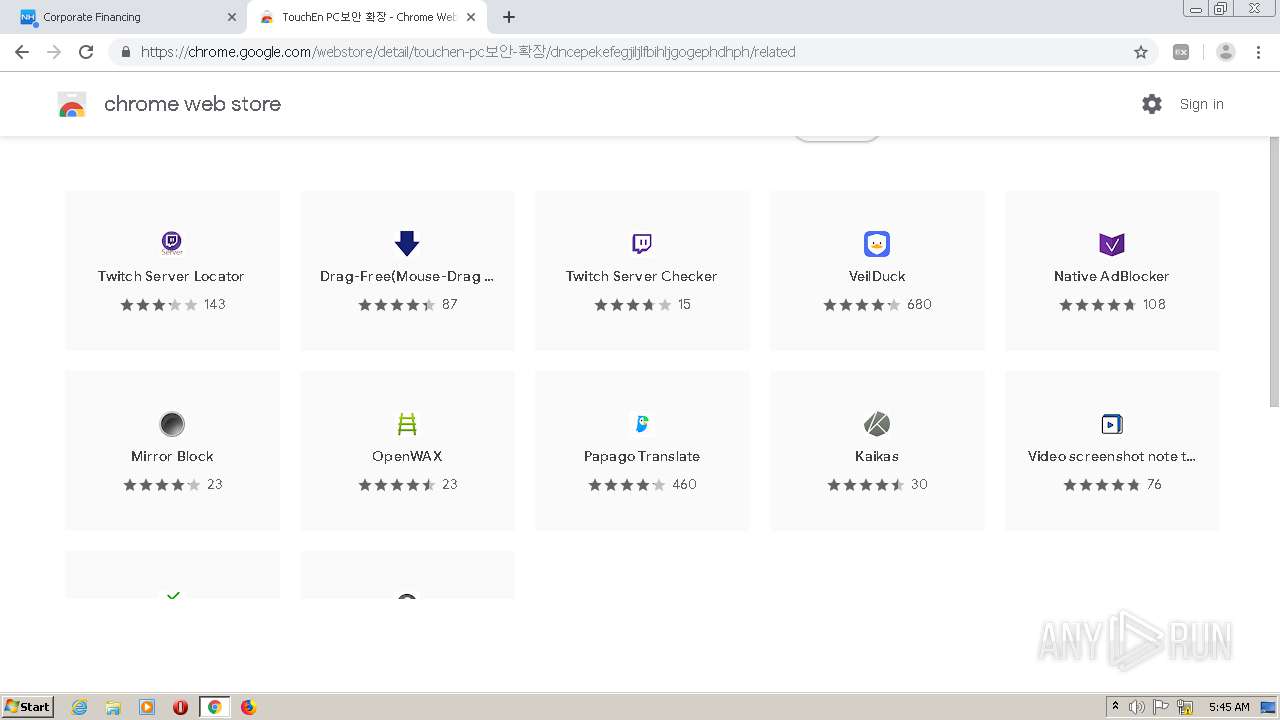Click Native AdBlocker's 108 rating count
Screen dimensions: 1280x720
[x=1154, y=305]
